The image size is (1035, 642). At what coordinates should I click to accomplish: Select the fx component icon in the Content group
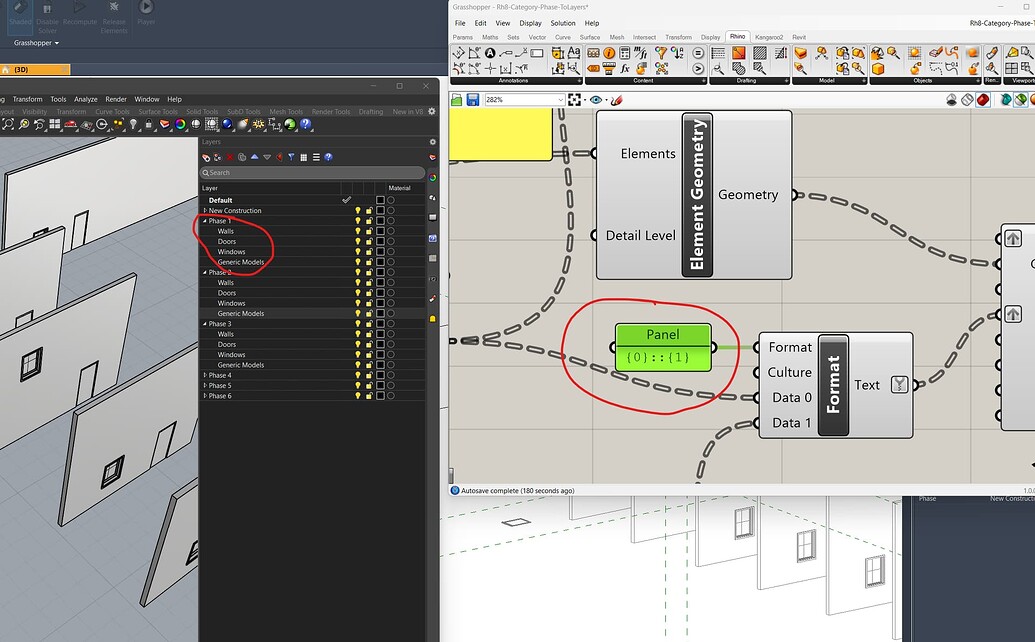626,68
